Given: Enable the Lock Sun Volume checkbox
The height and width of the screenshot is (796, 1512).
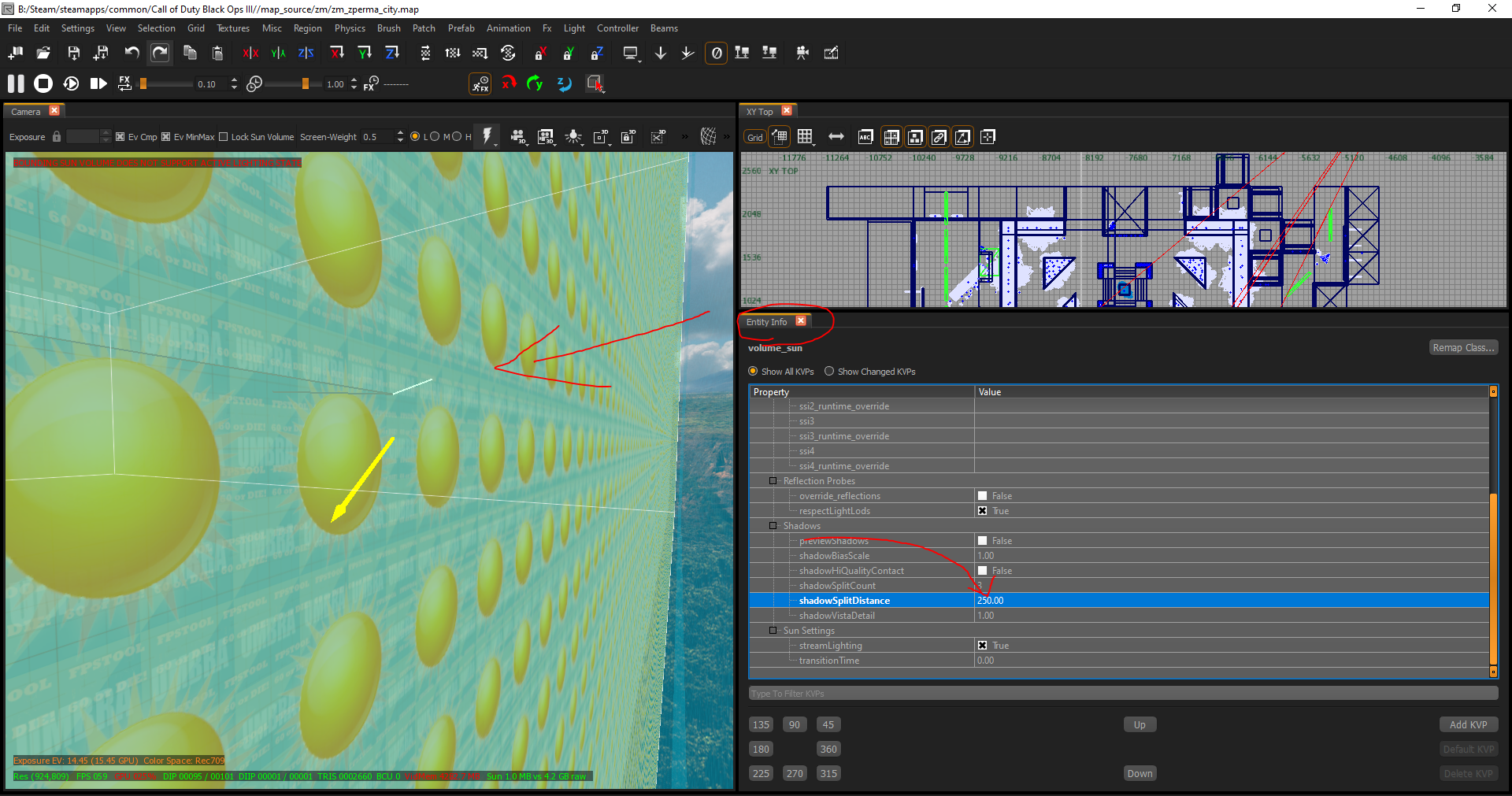Looking at the screenshot, I should pyautogui.click(x=223, y=137).
